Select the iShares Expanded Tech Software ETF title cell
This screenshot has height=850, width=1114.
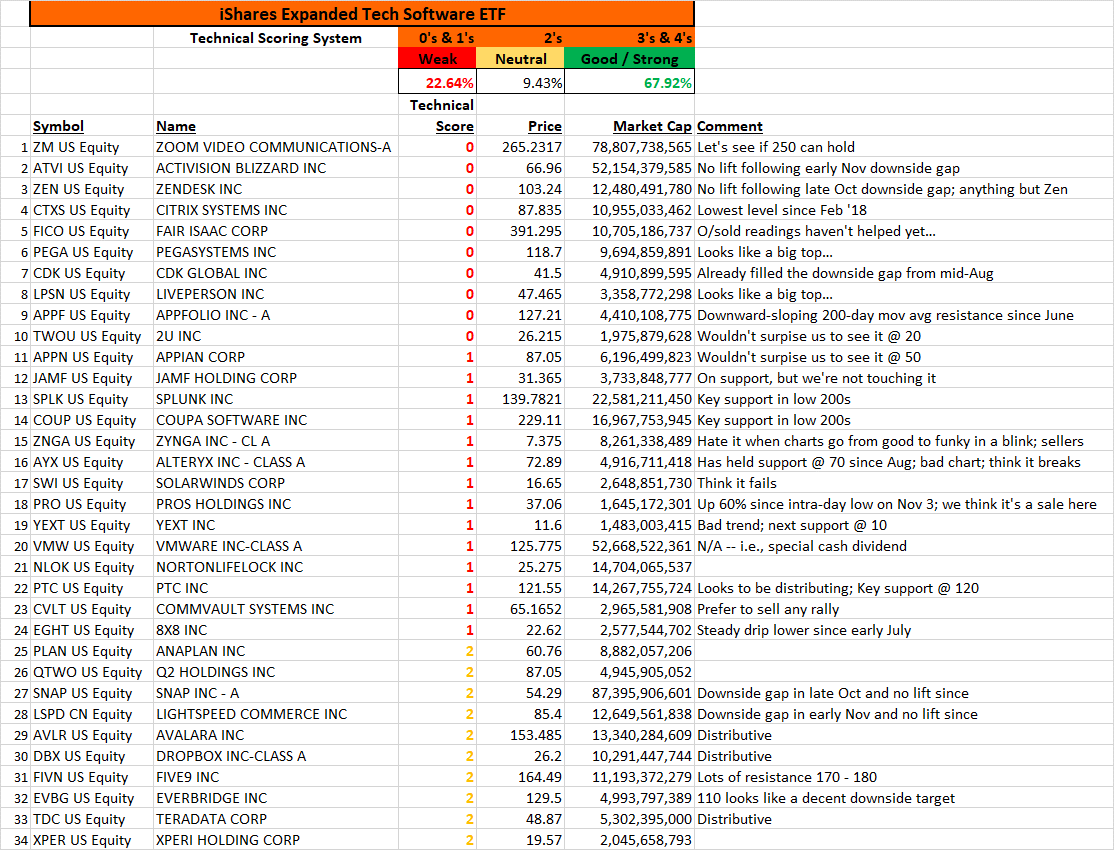click(362, 14)
